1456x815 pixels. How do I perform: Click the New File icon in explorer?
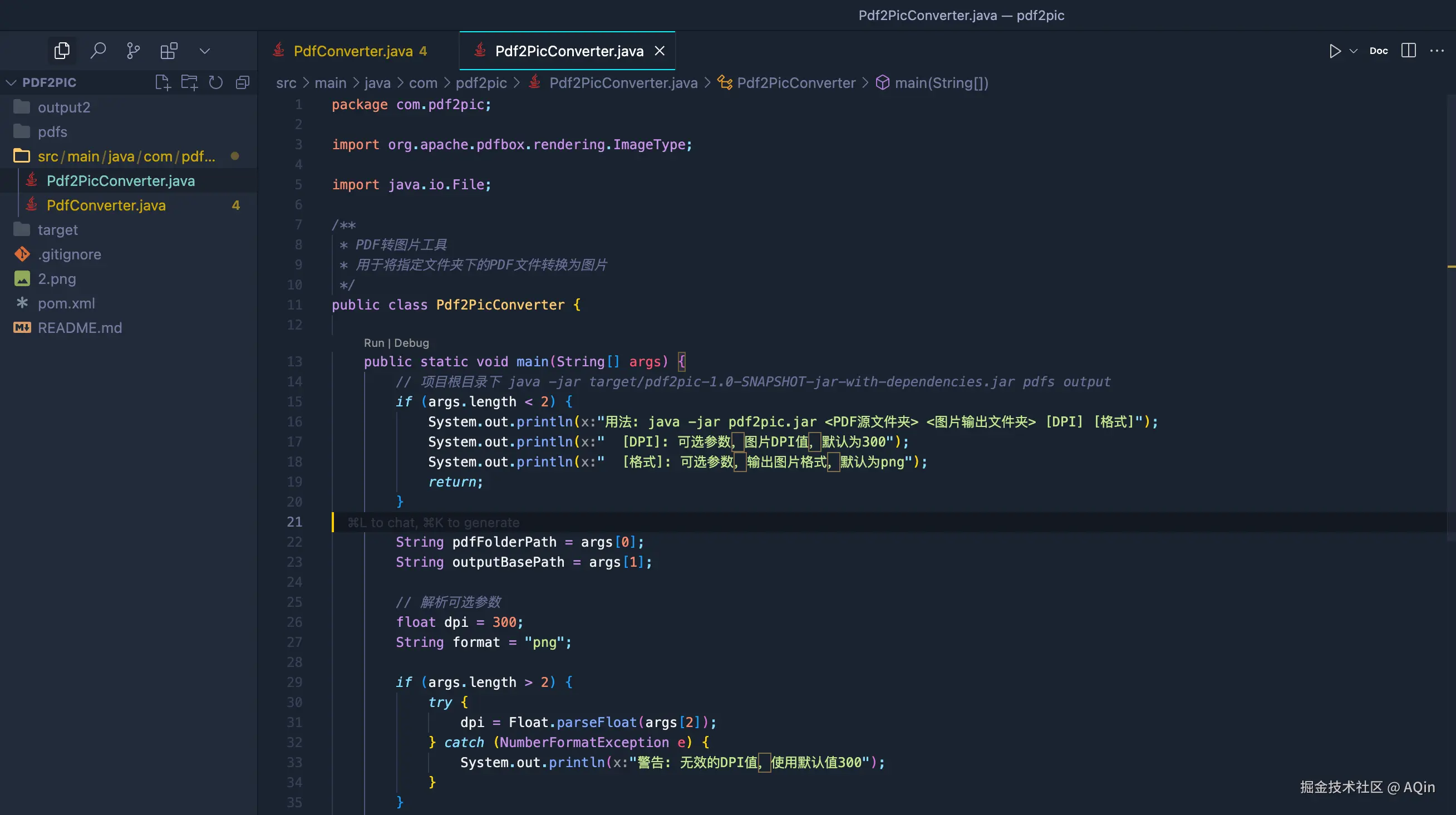point(162,82)
